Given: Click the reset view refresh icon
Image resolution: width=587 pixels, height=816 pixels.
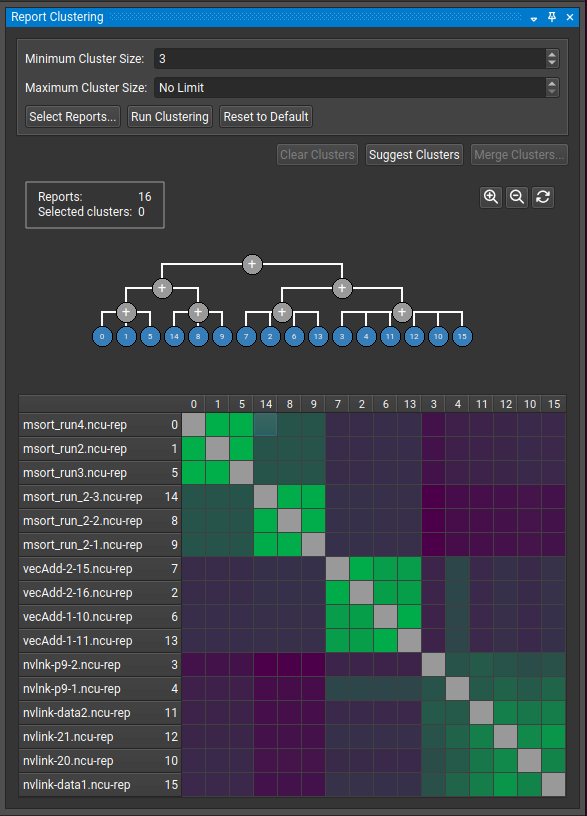Looking at the screenshot, I should 543,197.
